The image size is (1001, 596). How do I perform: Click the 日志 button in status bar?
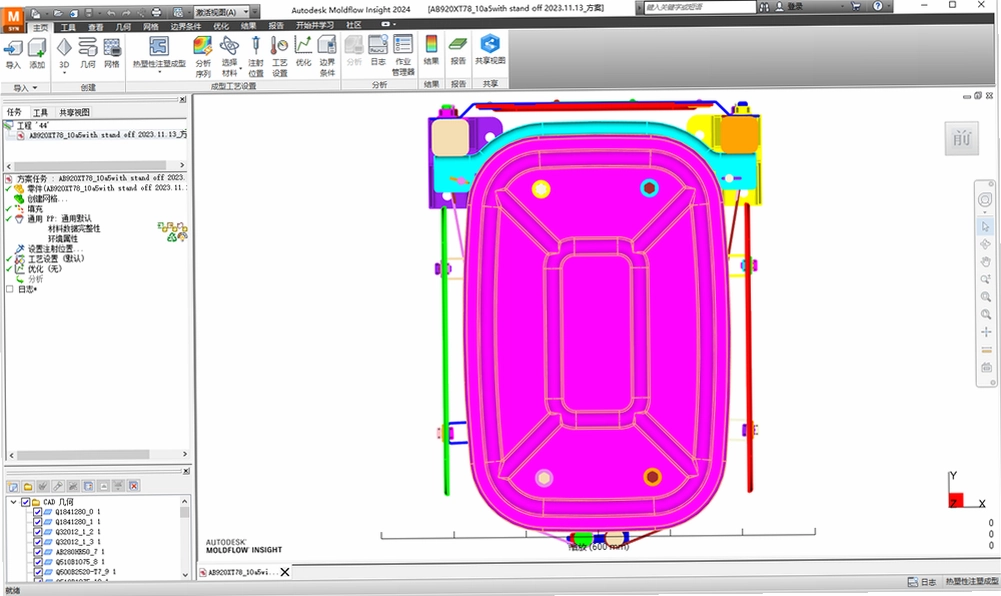point(922,582)
